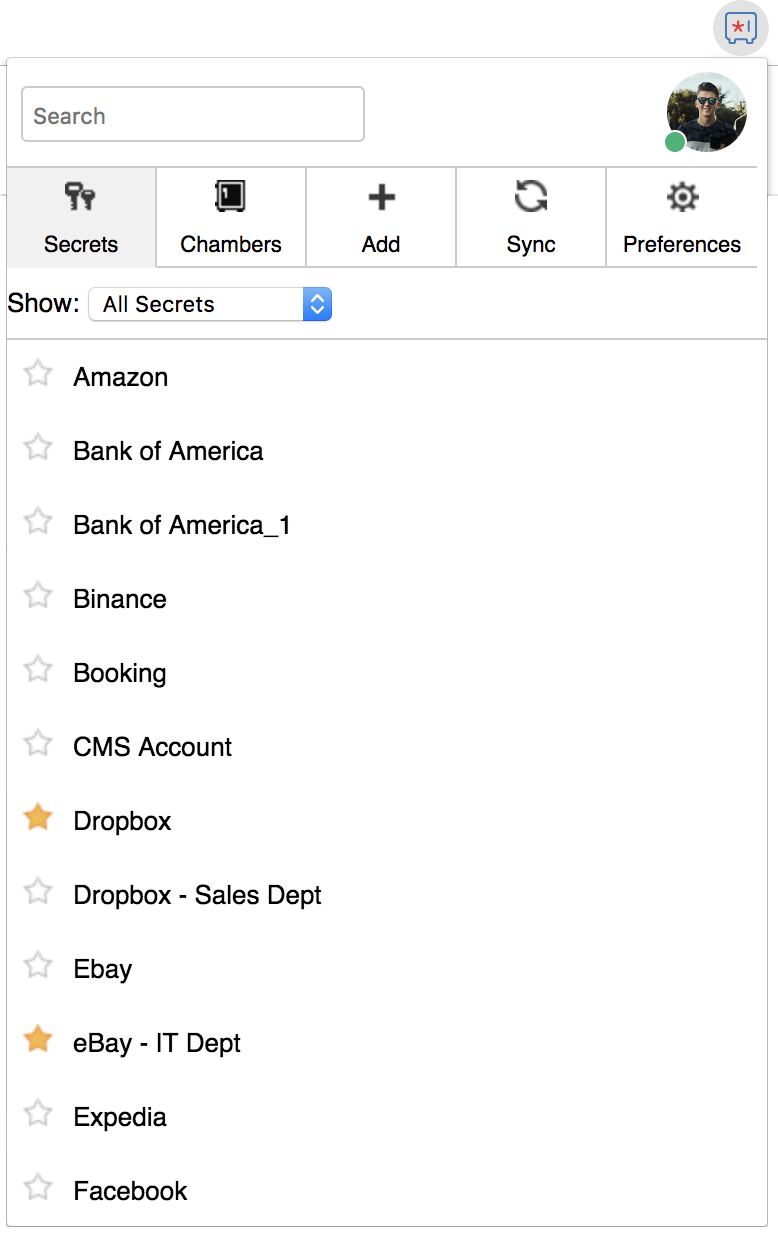Open the Chambers safe tab
Viewport: 778px width, 1235px height.
(231, 217)
